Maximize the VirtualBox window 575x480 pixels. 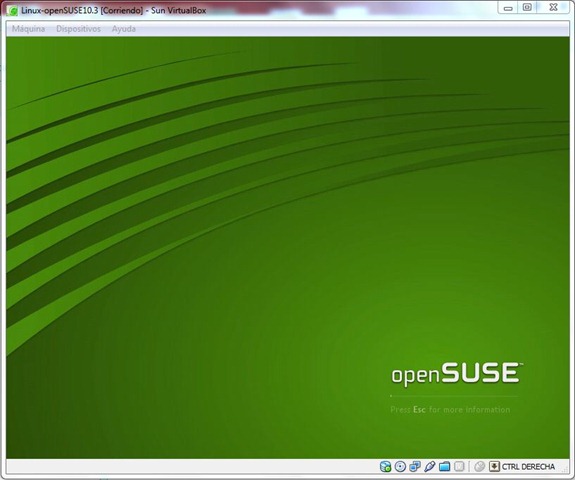pyautogui.click(x=527, y=8)
